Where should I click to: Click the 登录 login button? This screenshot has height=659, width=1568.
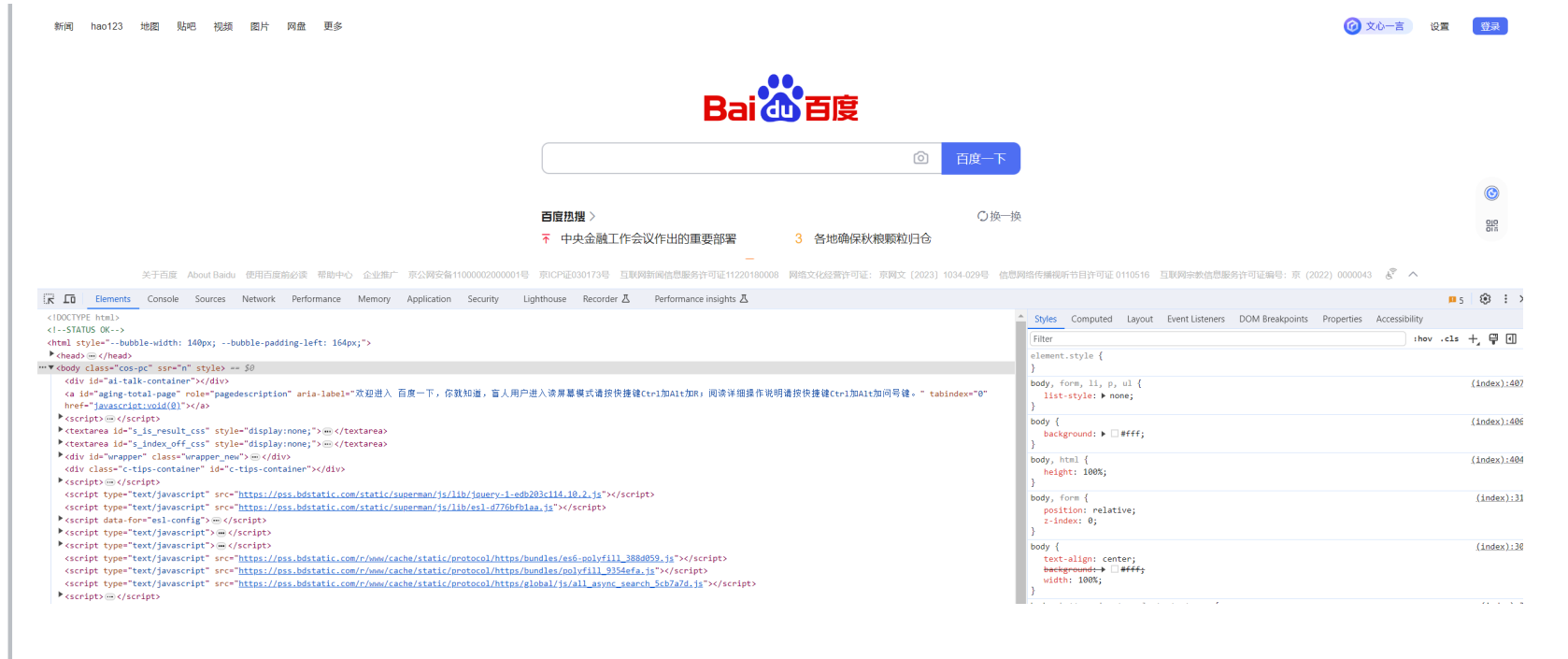pyautogui.click(x=1490, y=26)
